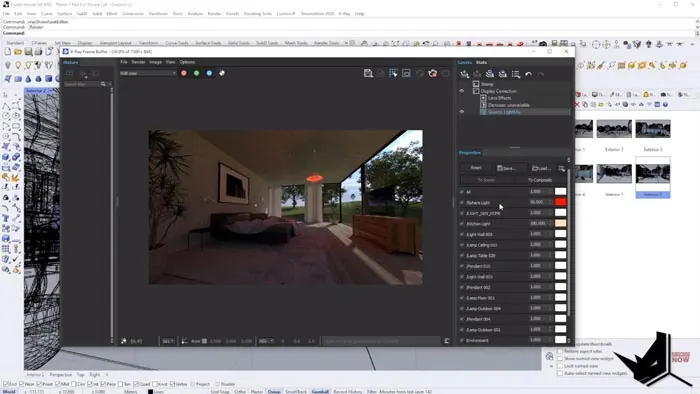Toggle the Grid Snap status bar option
Image resolution: width=700 pixels, height=394 pixels.
click(x=220, y=391)
